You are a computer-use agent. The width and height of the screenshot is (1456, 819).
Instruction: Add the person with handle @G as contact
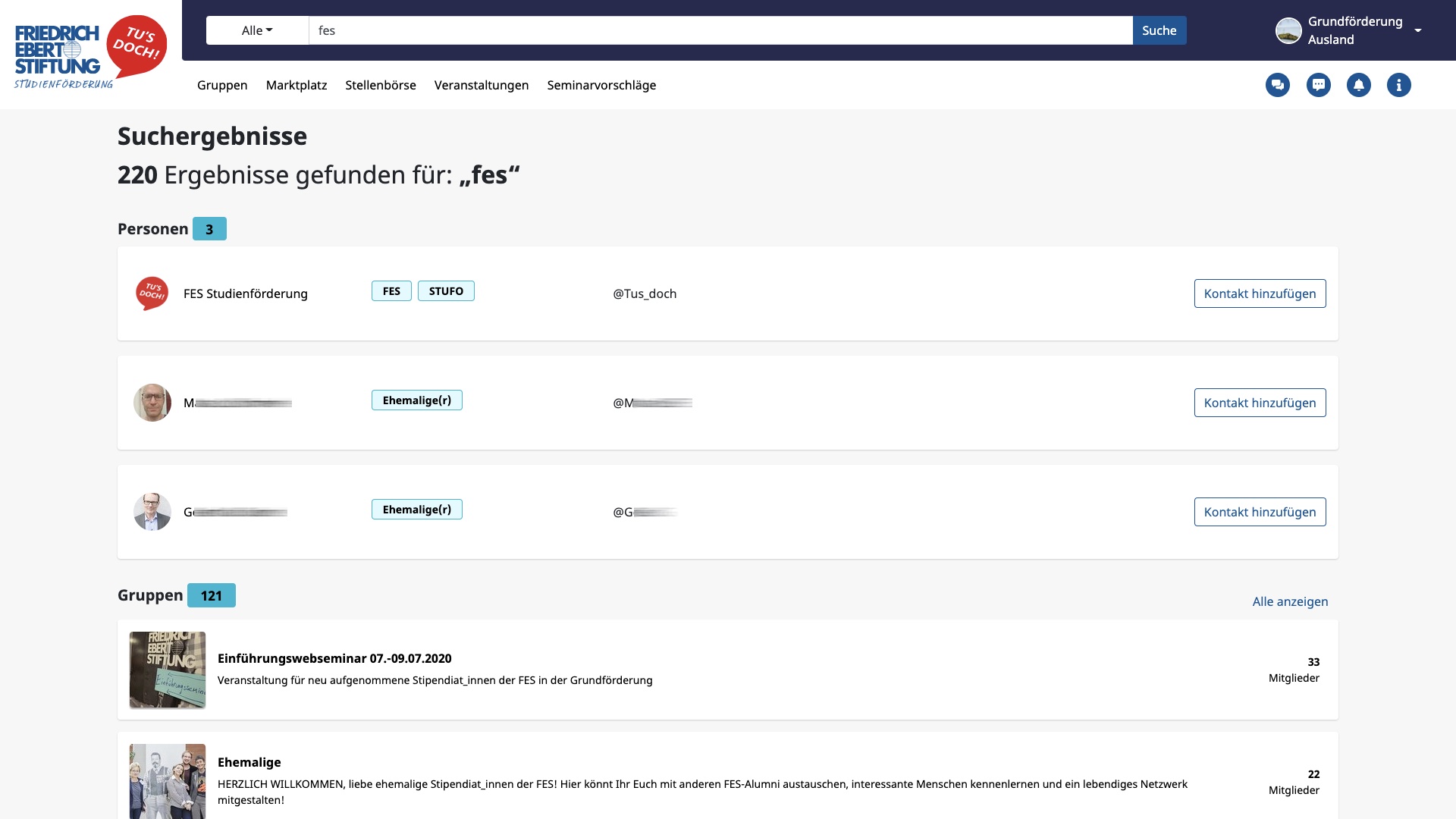[x=1260, y=512]
